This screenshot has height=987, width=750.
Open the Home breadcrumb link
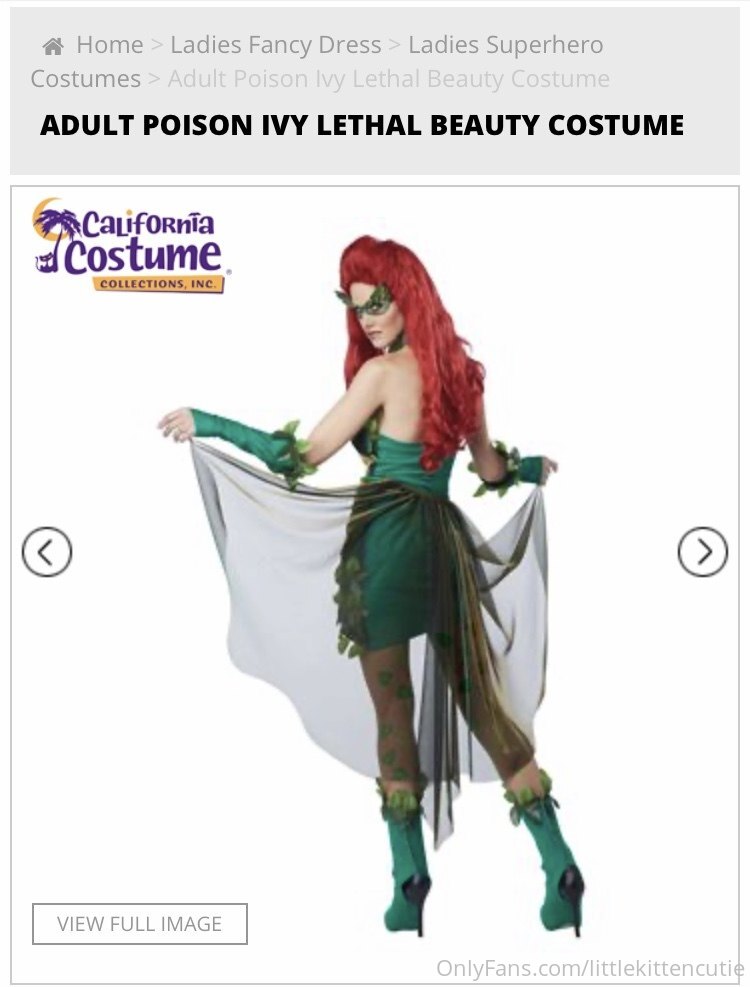point(110,45)
